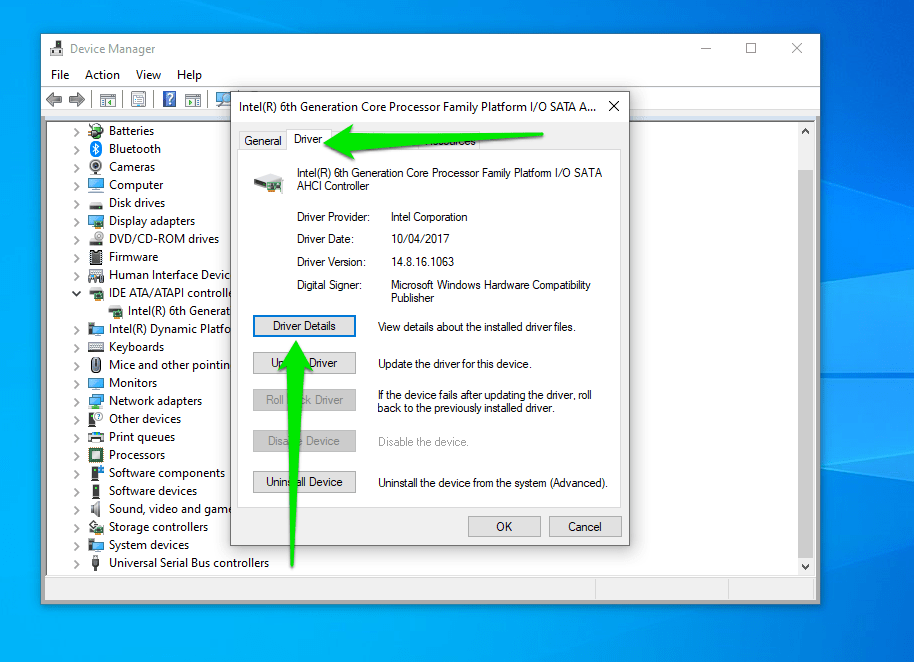Click the Batteries category icon
The height and width of the screenshot is (662, 914).
pos(96,131)
